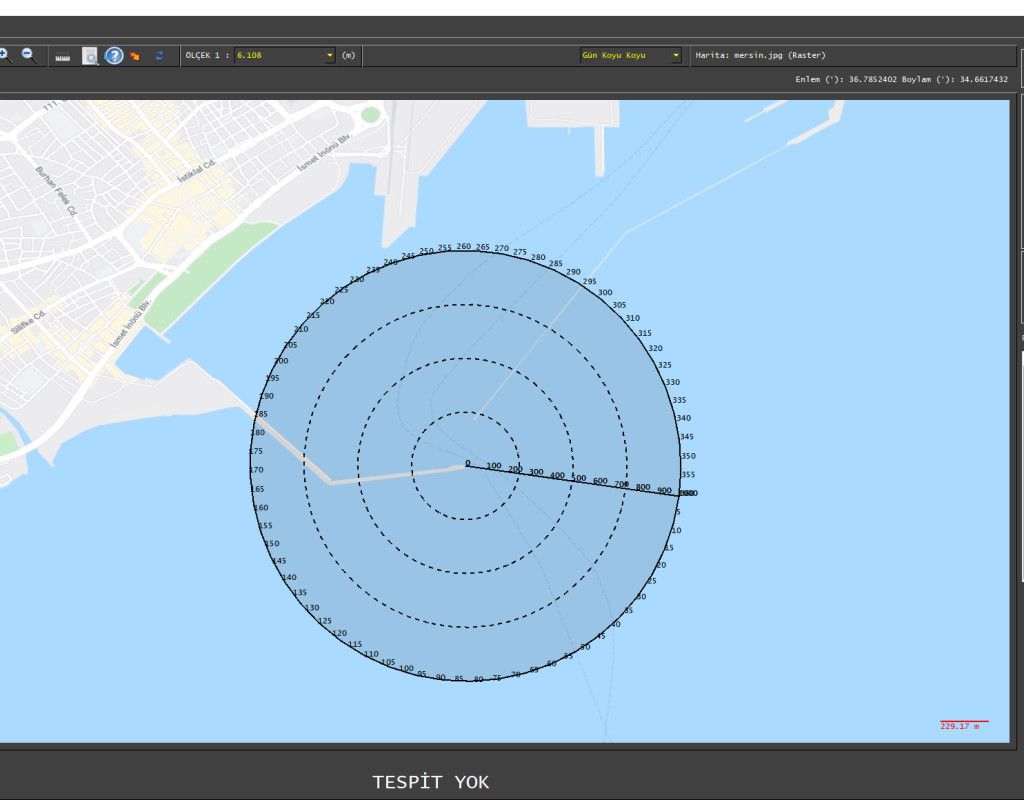Click the radar center point labeled 0

(x=466, y=465)
